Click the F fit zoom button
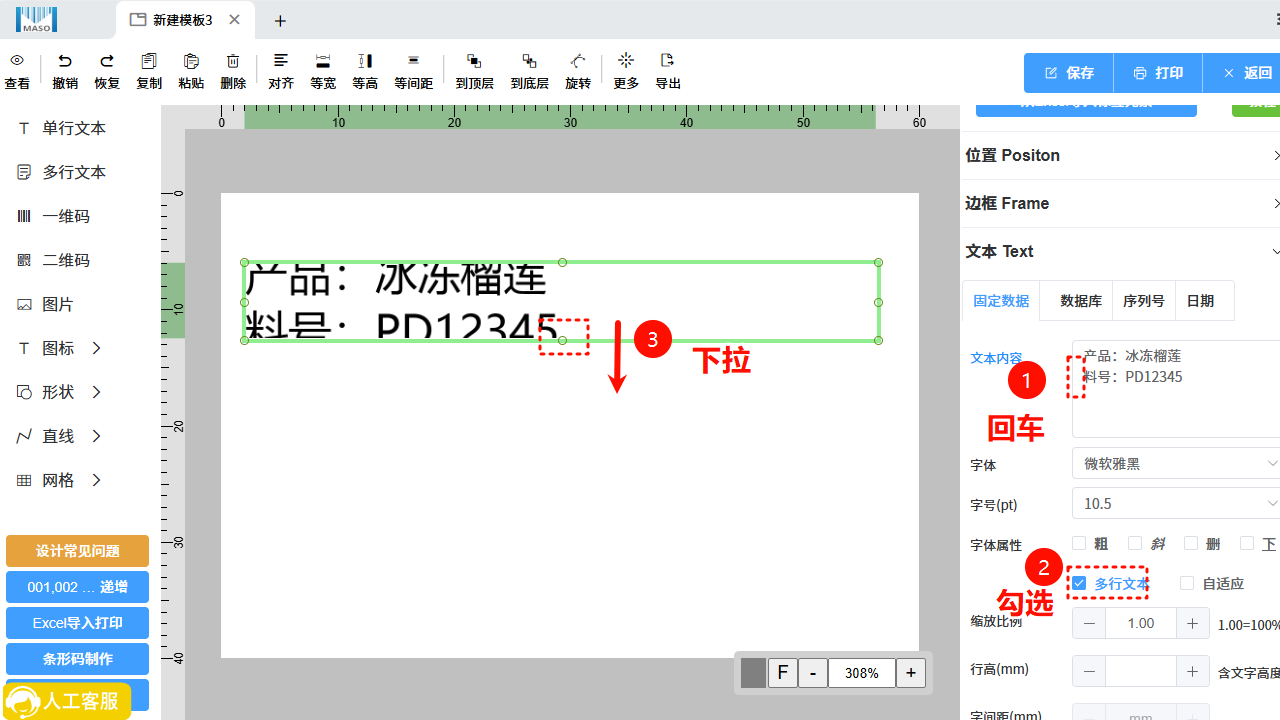 [x=783, y=673]
